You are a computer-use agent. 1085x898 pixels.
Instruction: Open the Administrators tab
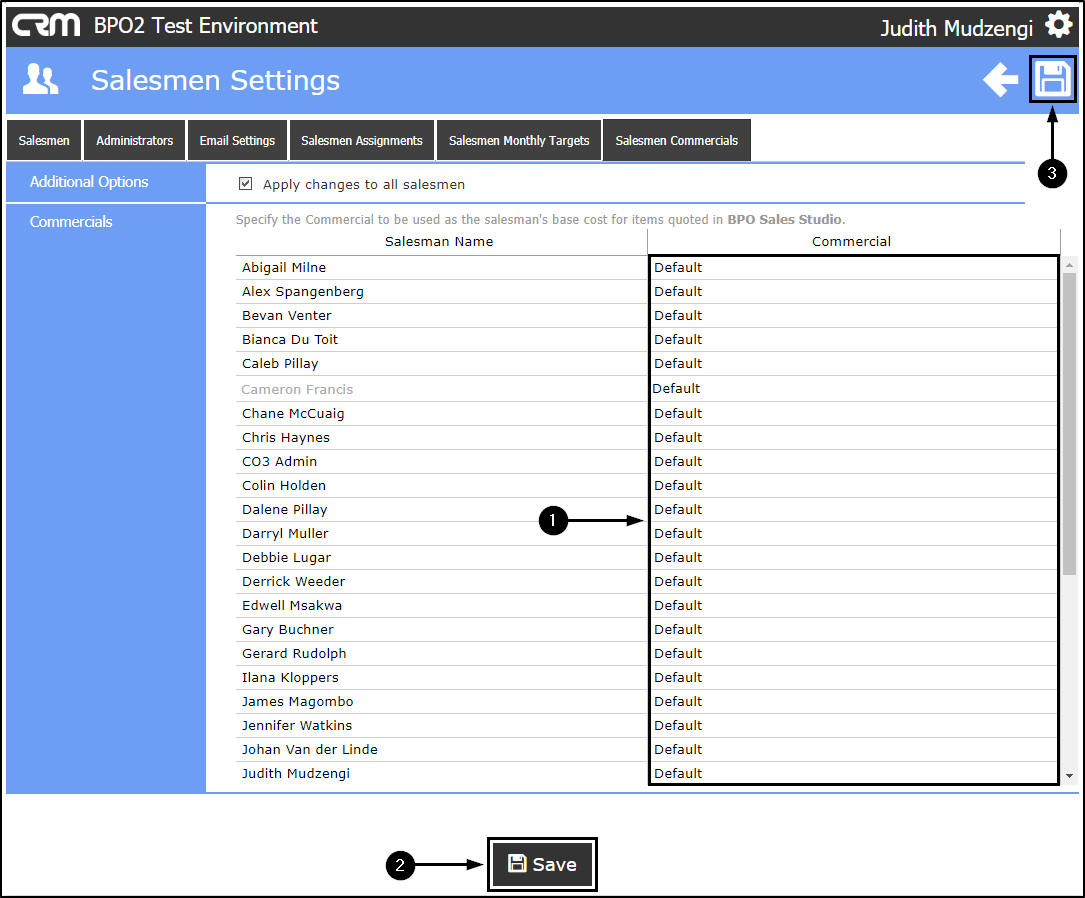(x=134, y=140)
